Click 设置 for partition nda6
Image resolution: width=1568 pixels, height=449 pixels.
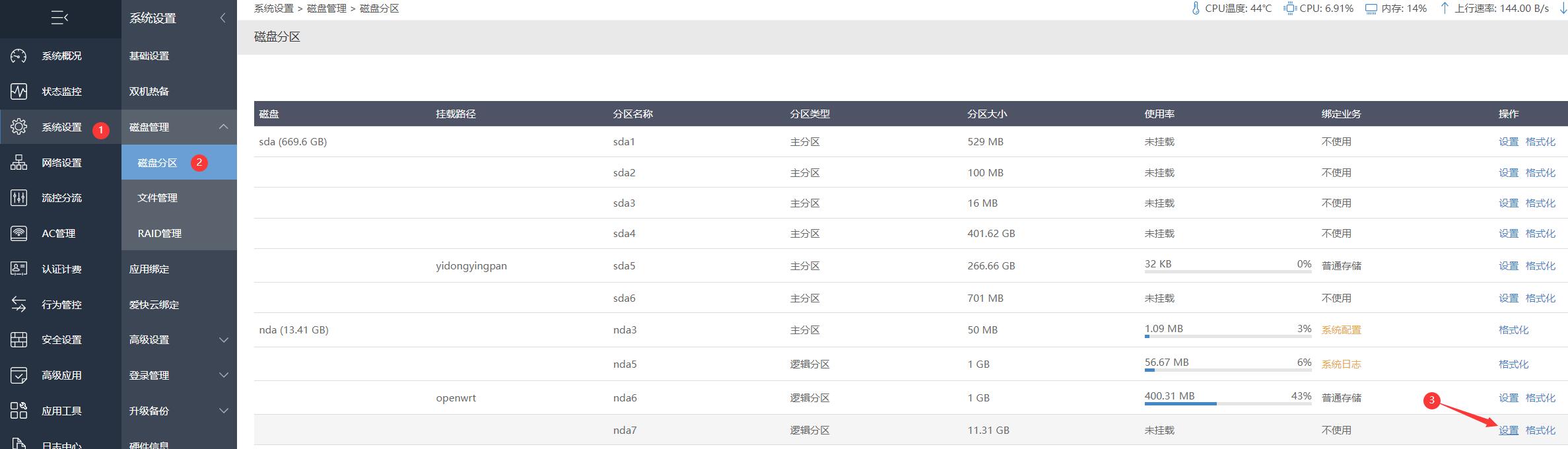(x=1509, y=398)
